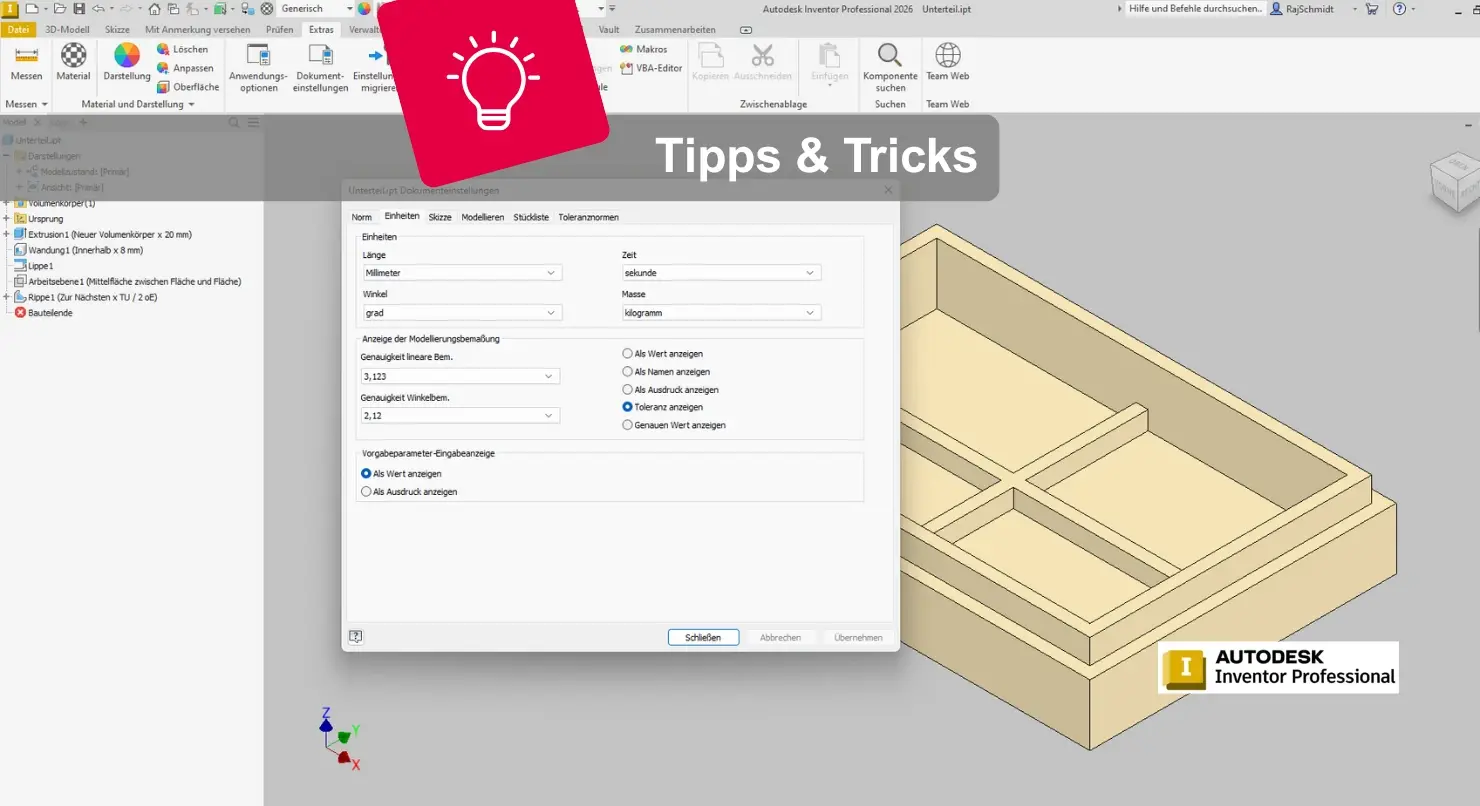Open the Zeit units dropdown
The height and width of the screenshot is (806, 1480).
coord(721,273)
